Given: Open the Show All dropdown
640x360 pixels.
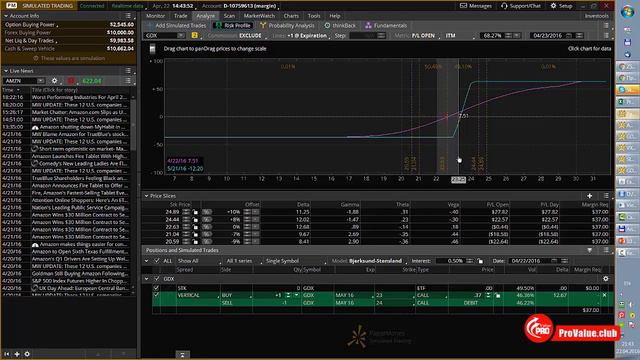Looking at the screenshot, I should coord(199,261).
